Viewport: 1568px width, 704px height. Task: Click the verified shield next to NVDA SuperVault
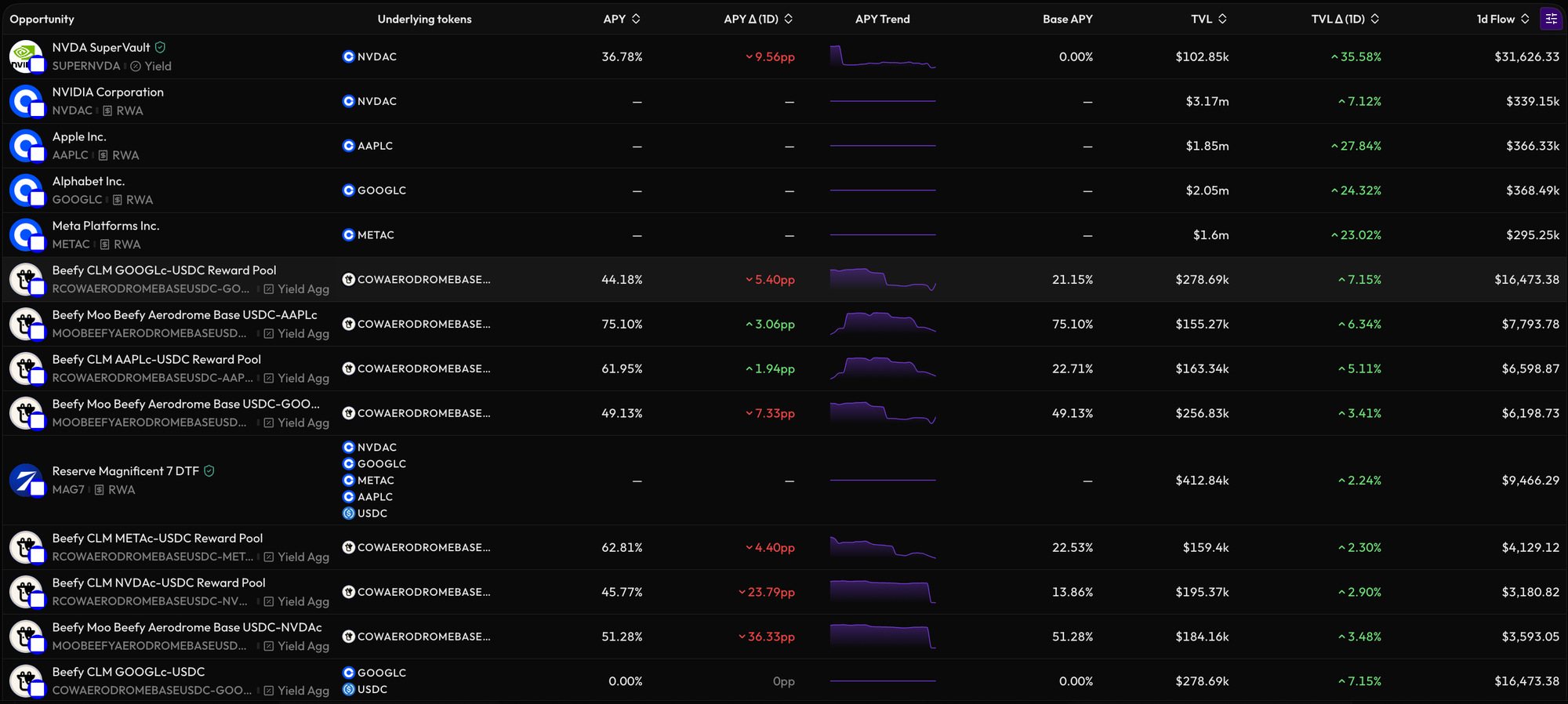click(x=160, y=48)
